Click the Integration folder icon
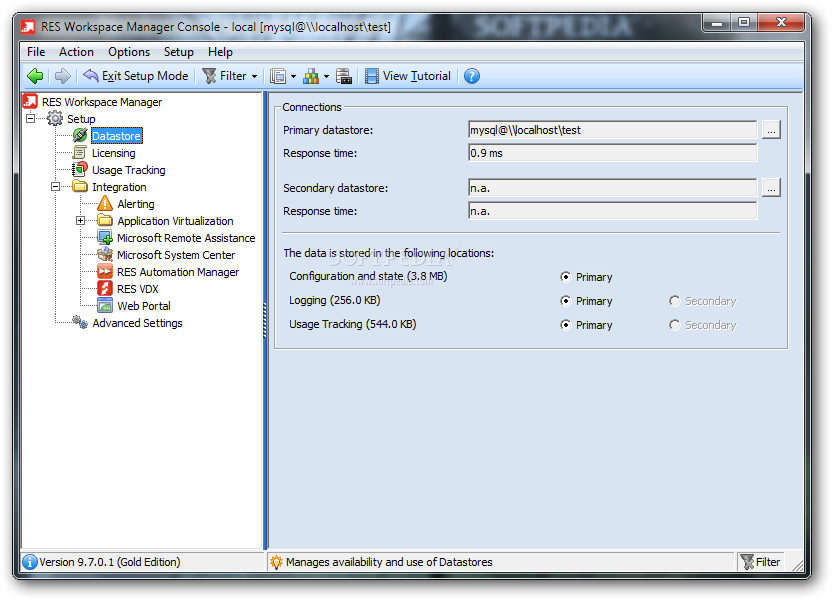The width and height of the screenshot is (832, 600). point(80,186)
